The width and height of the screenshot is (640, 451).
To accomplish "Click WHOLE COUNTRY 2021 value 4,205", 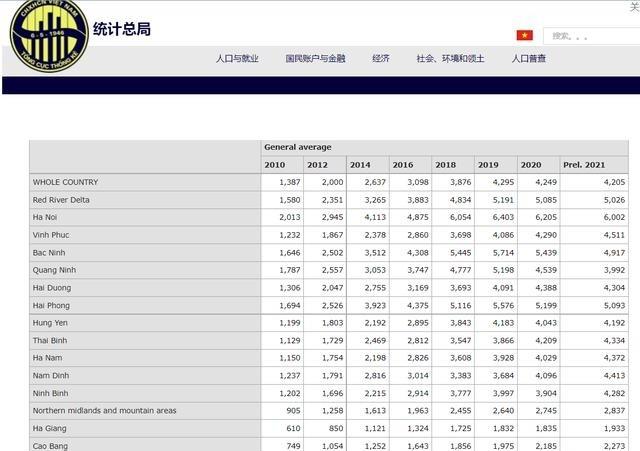I will (614, 182).
